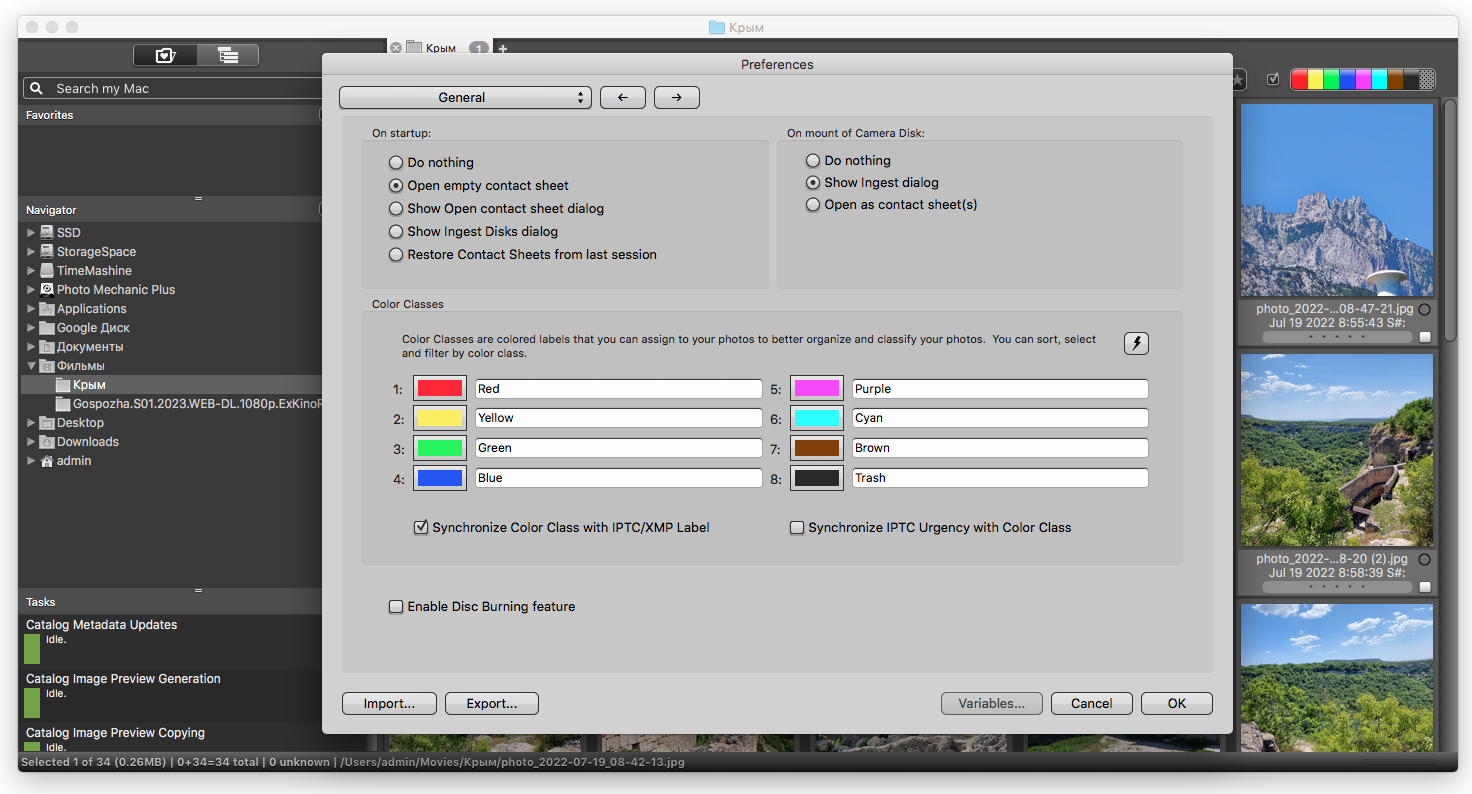The image size is (1472, 794).
Task: Select Restore Contact Sheets from last session
Action: 396,255
